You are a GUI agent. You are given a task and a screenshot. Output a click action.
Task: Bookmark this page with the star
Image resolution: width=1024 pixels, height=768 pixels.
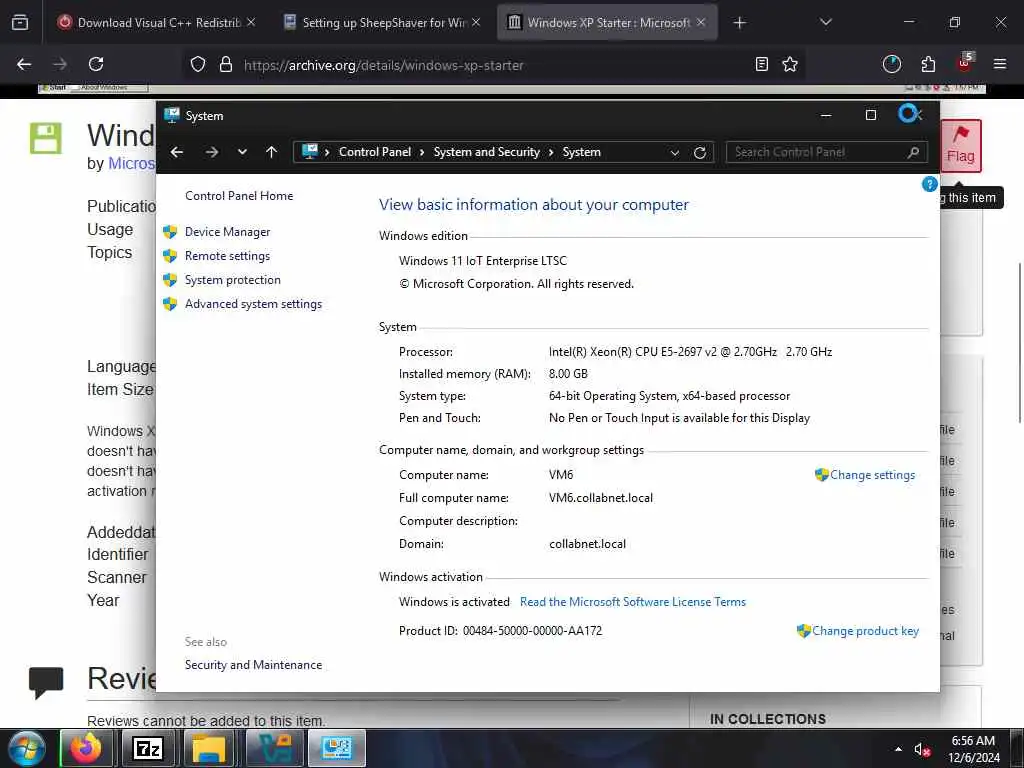pos(790,64)
